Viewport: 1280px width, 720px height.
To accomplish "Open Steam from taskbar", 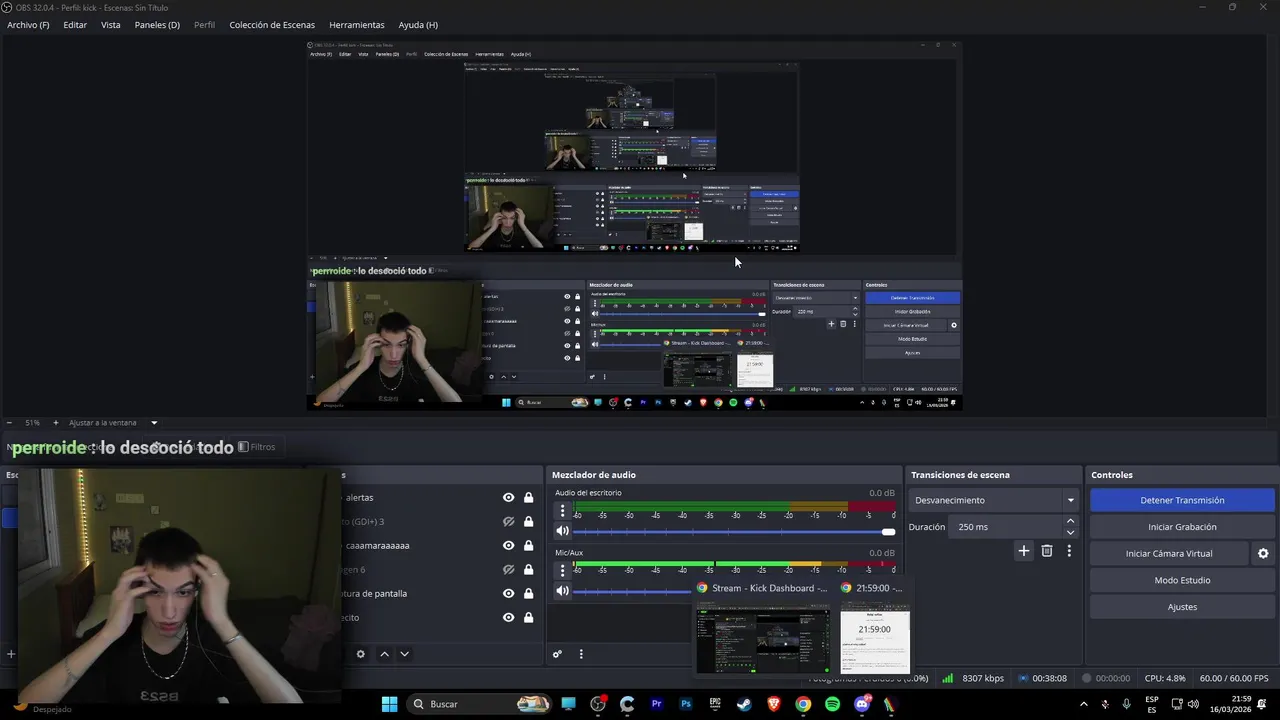I will tap(744, 704).
